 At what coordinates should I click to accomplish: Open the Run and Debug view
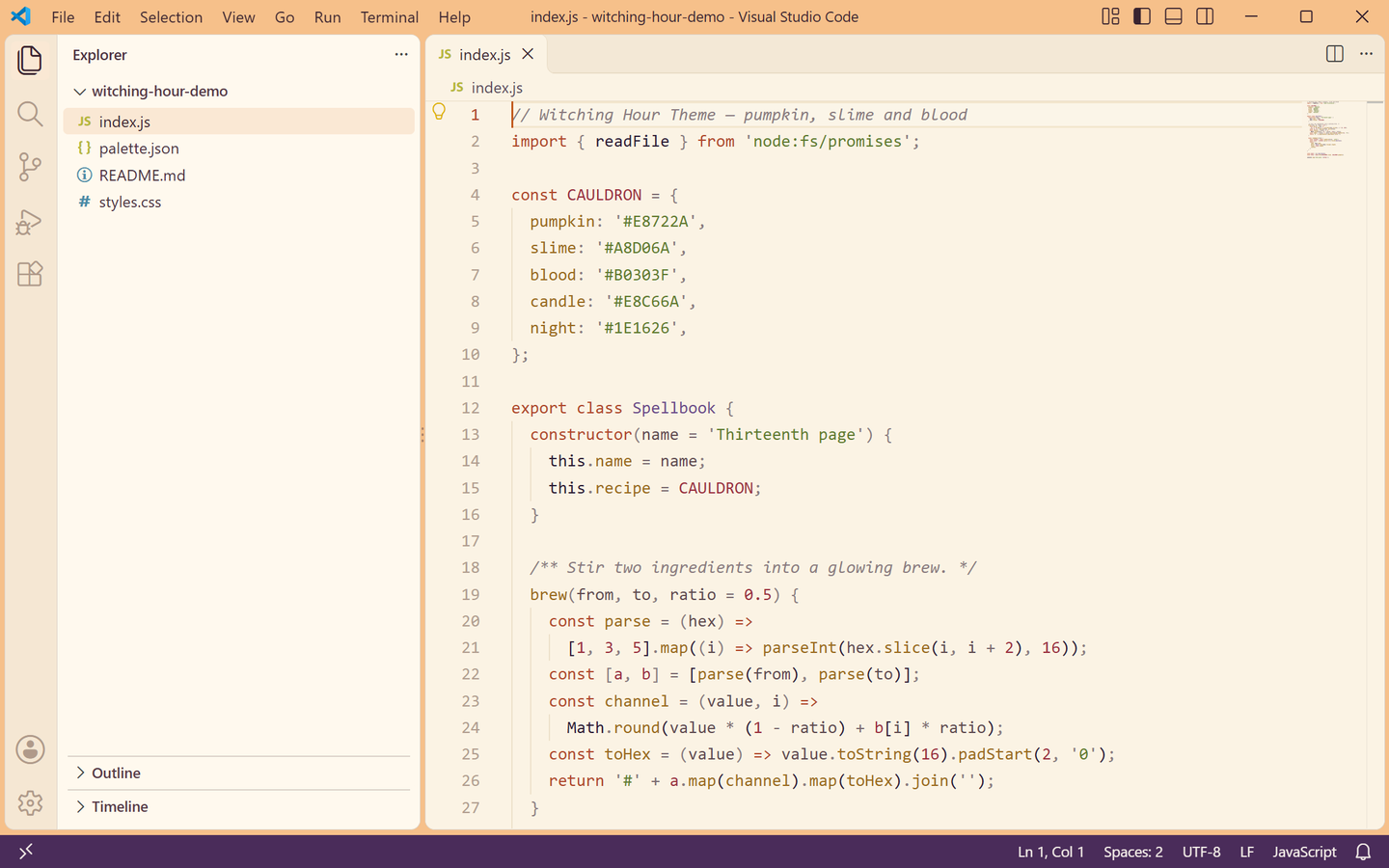coord(30,222)
